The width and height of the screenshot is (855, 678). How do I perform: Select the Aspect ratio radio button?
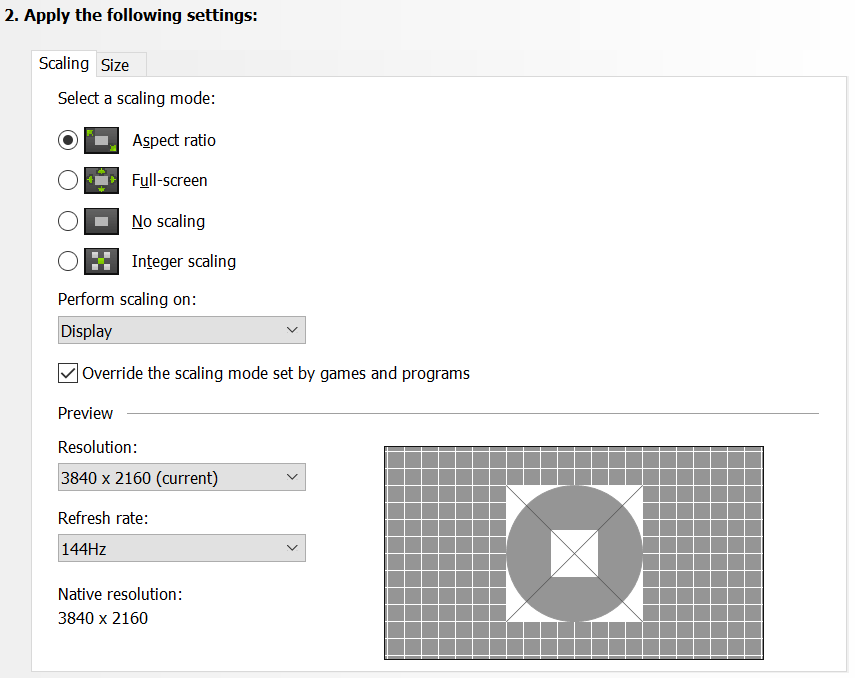coord(68,140)
